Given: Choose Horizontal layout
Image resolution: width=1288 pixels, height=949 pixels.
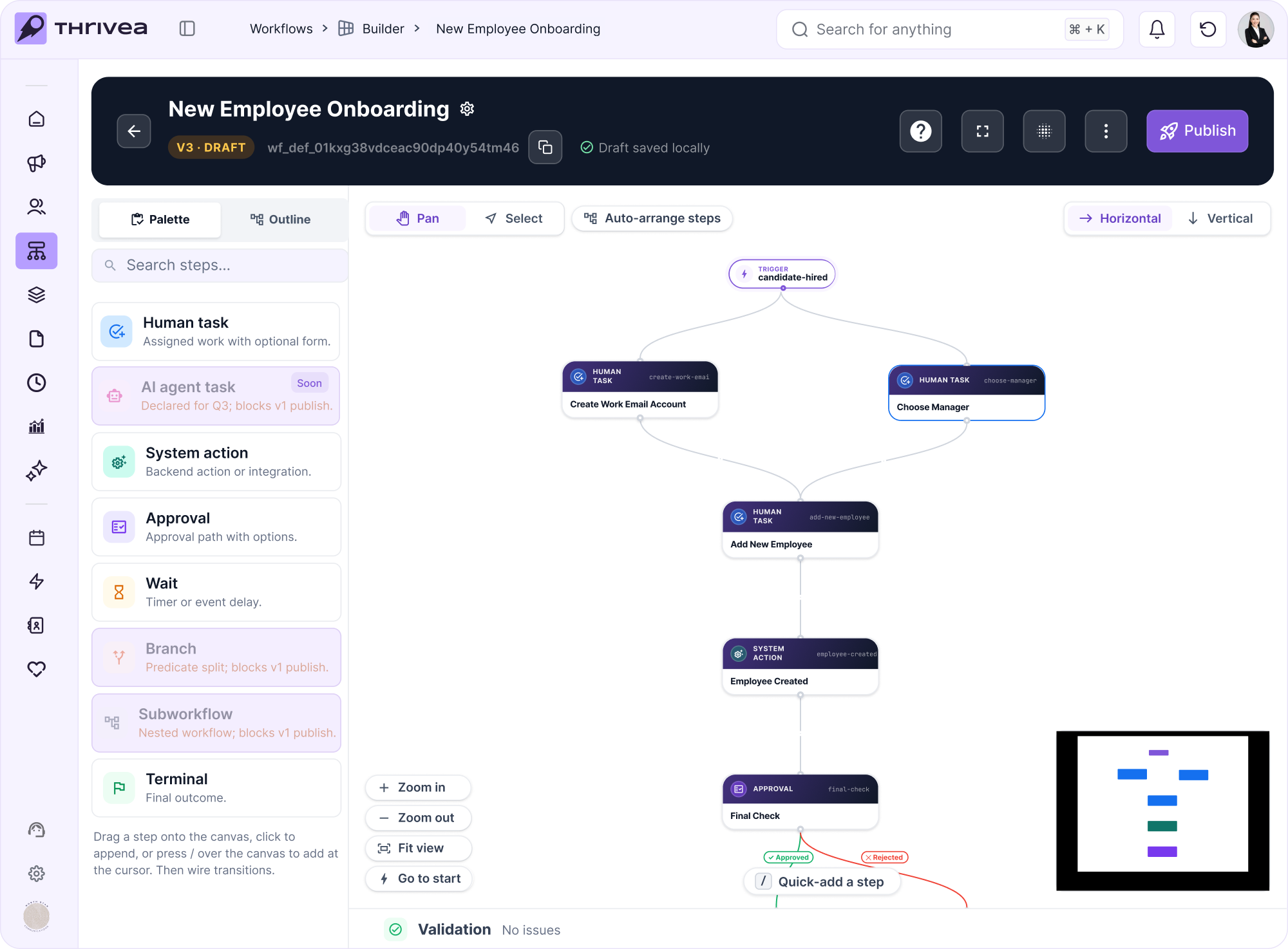Looking at the screenshot, I should tap(1121, 218).
